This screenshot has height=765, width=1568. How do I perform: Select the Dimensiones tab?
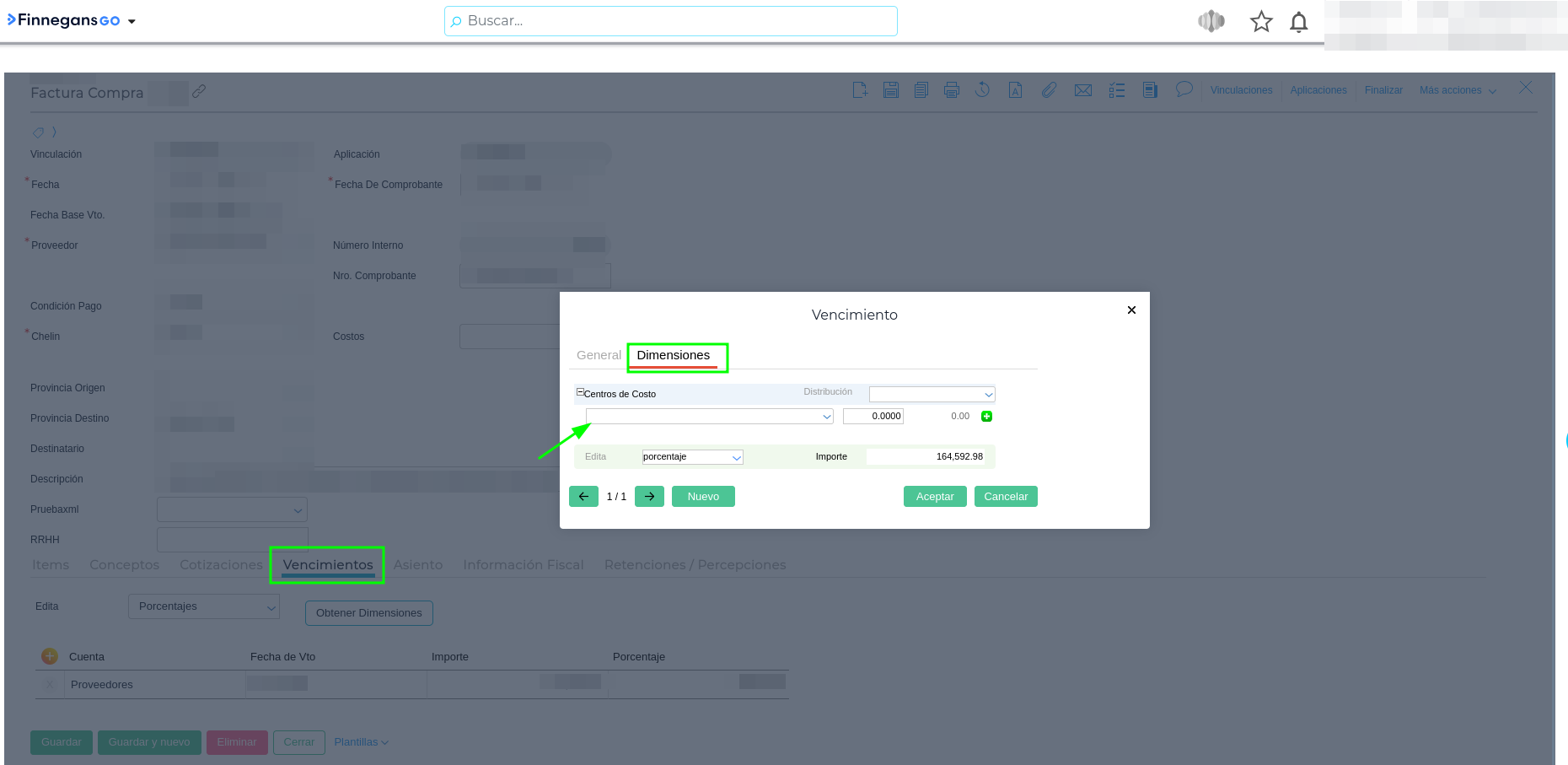673,355
